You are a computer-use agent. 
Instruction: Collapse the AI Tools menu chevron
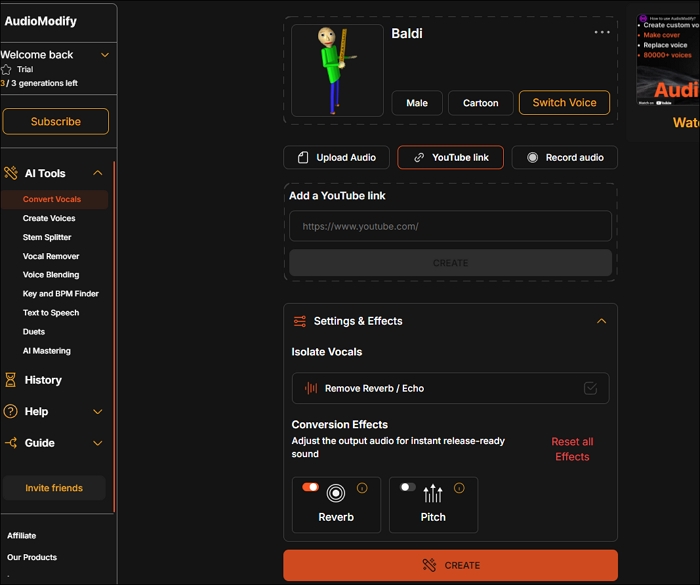tap(97, 173)
